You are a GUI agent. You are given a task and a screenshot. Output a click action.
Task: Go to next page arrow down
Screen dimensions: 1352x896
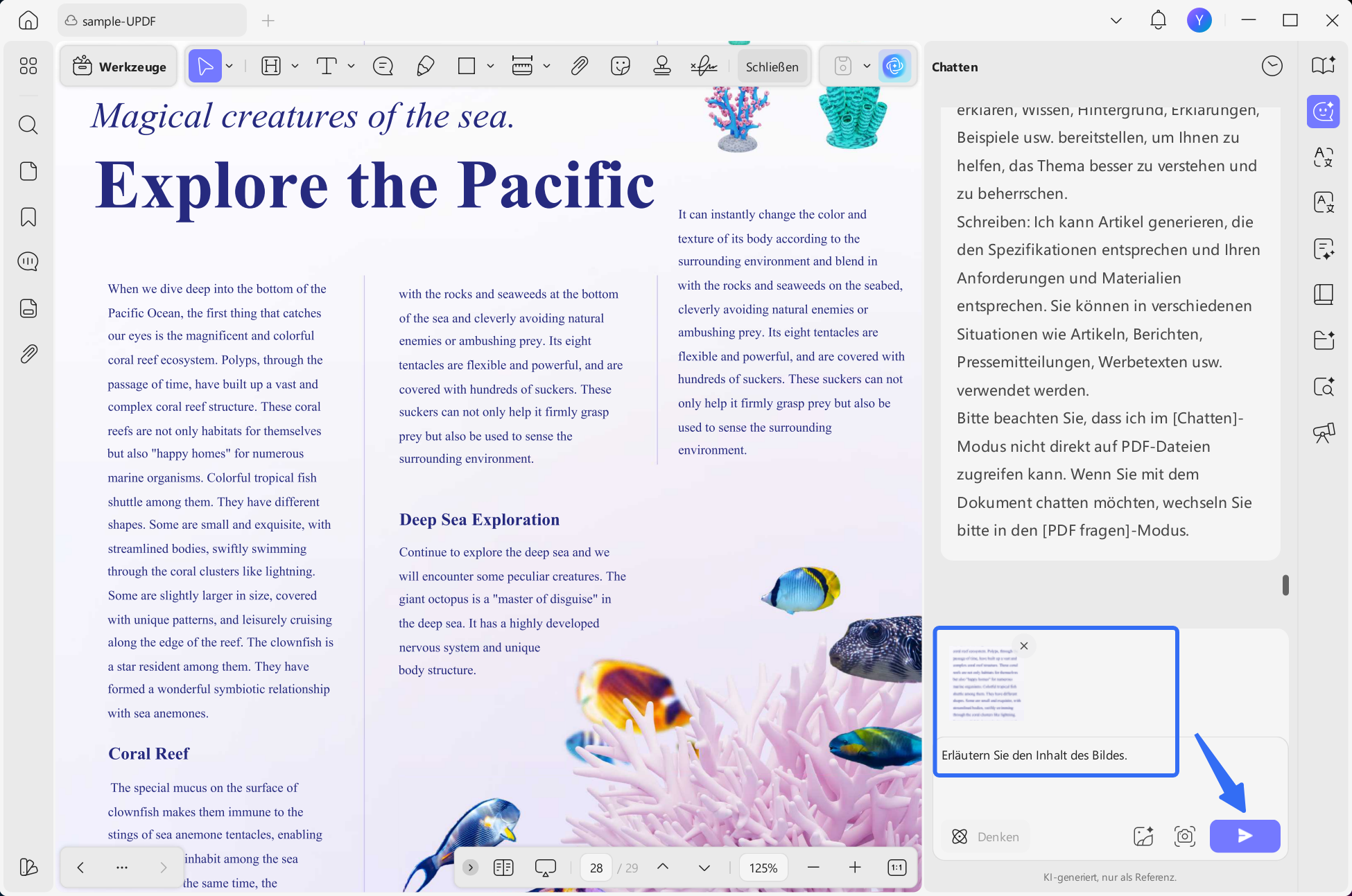(704, 868)
